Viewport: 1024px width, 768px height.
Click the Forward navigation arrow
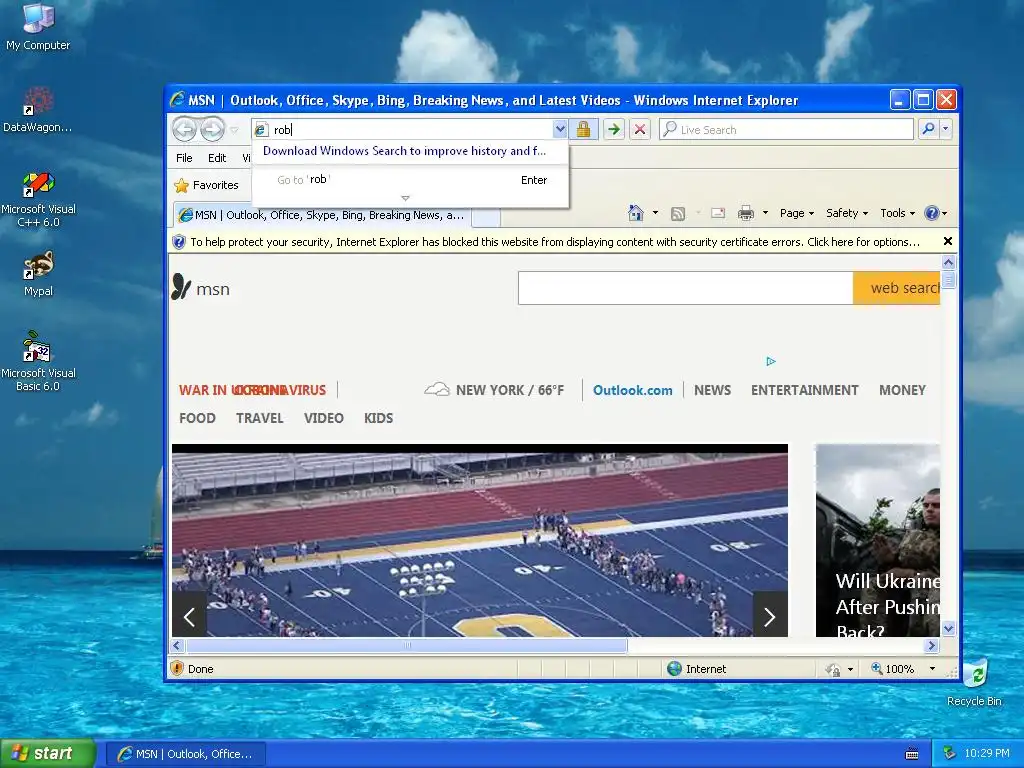(212, 129)
